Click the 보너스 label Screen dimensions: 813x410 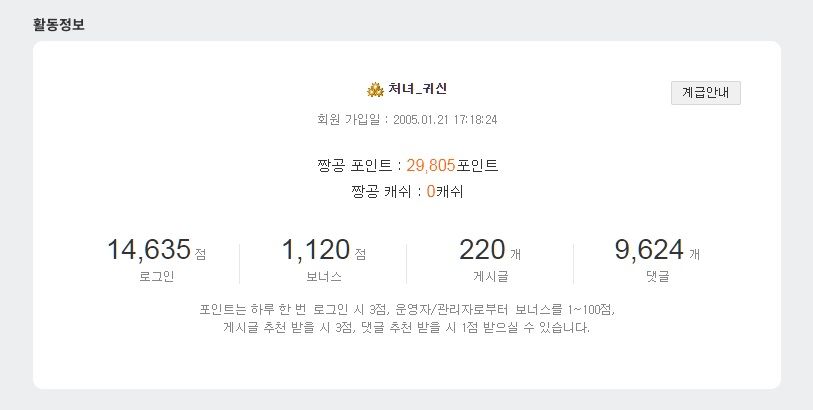[x=323, y=276]
